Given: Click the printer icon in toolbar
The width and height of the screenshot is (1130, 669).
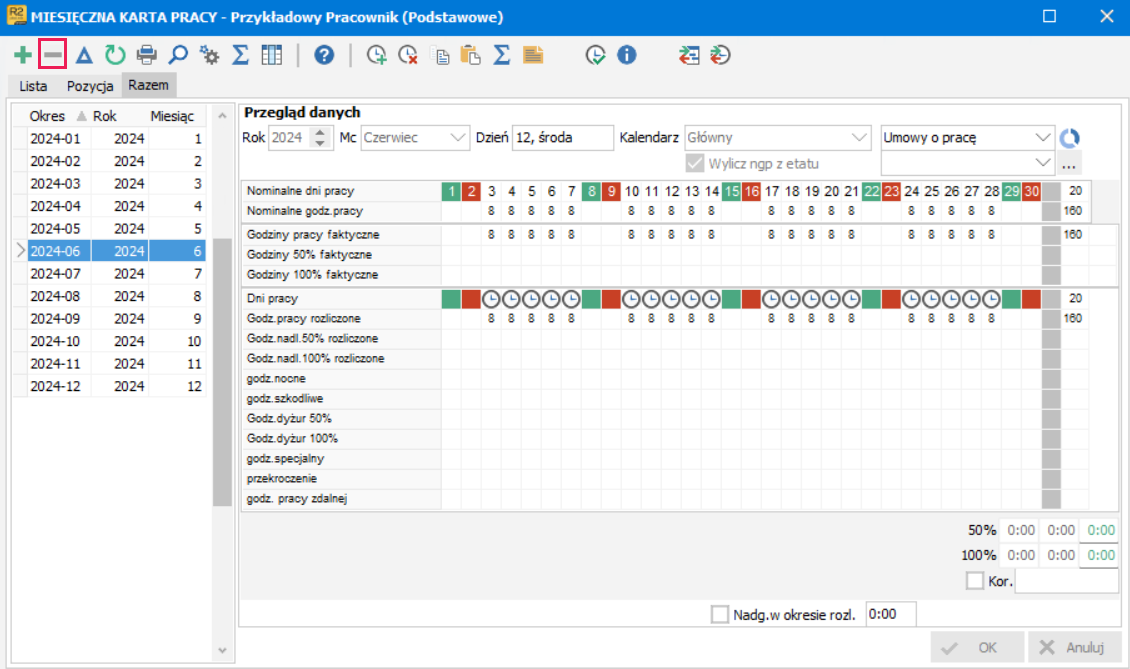Looking at the screenshot, I should [147, 55].
